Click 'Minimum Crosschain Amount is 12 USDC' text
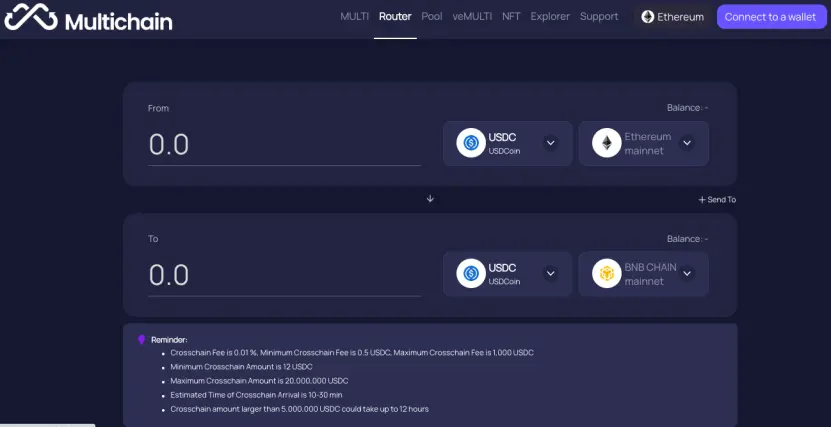The height and width of the screenshot is (427, 831). tap(241, 367)
